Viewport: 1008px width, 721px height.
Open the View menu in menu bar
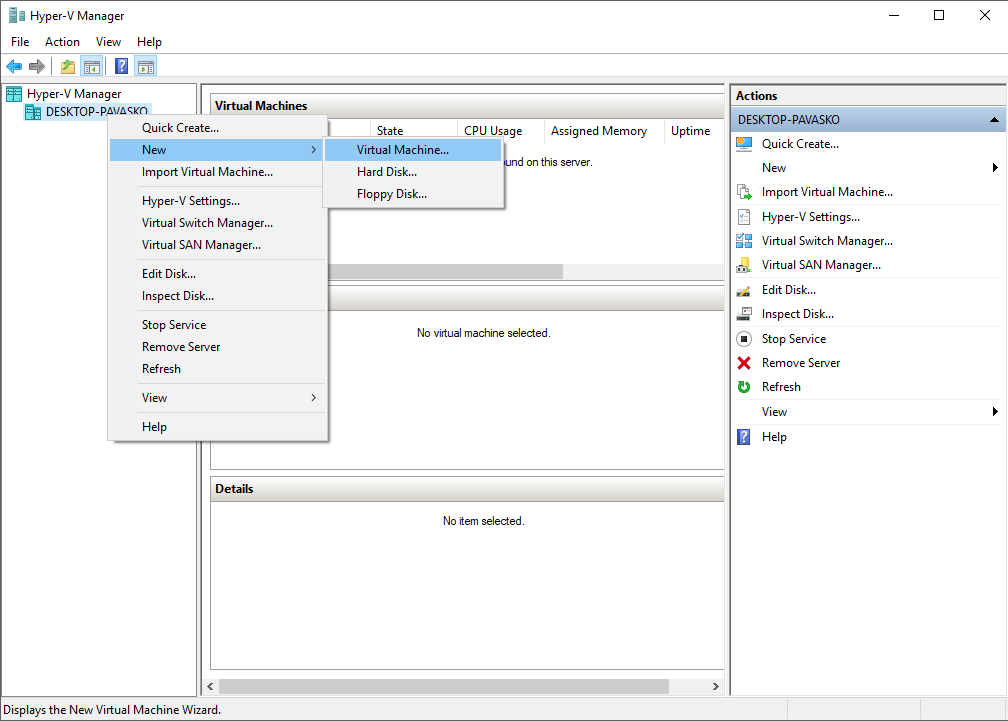108,42
